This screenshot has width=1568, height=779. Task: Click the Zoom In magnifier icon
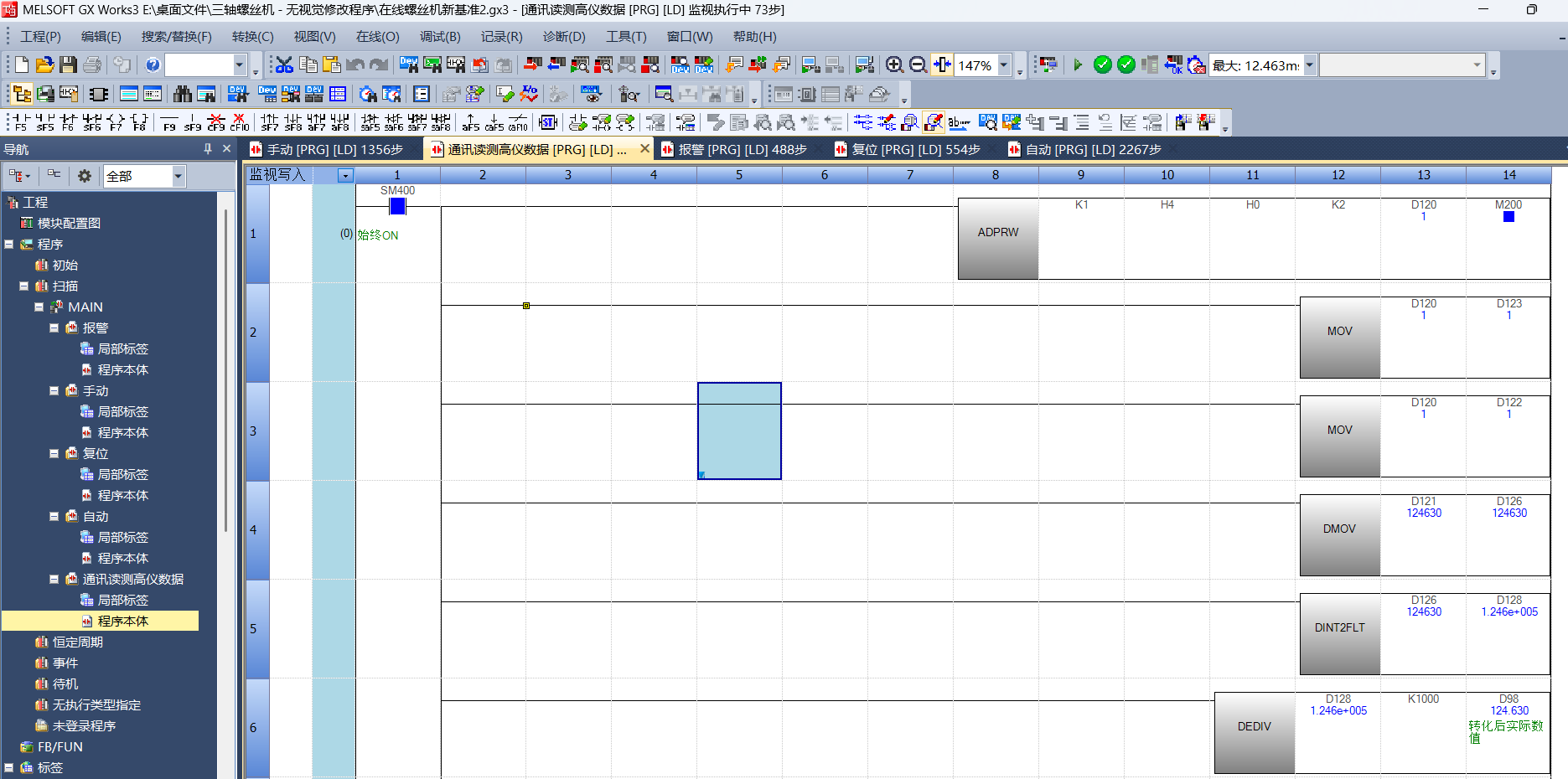[x=894, y=65]
